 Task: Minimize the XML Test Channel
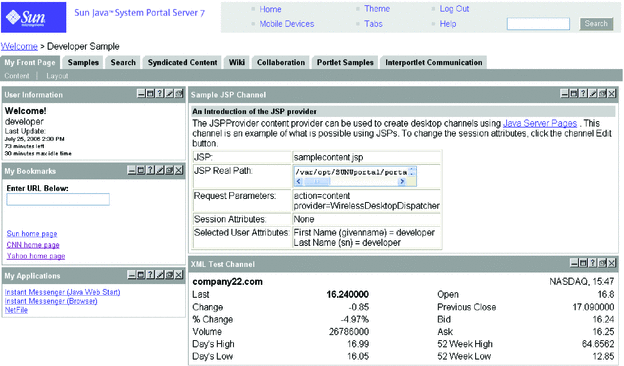click(574, 263)
